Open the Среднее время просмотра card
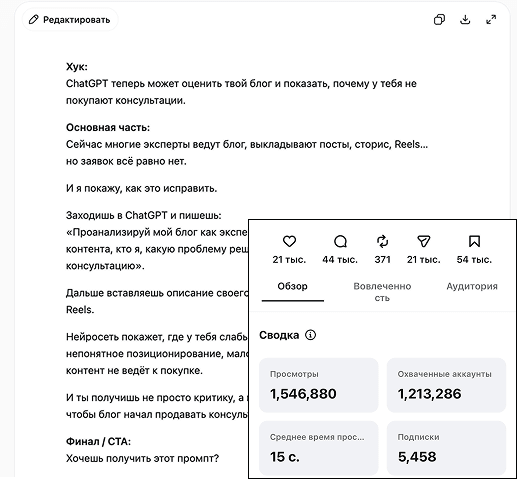The width and height of the screenshot is (517, 479). (319, 448)
